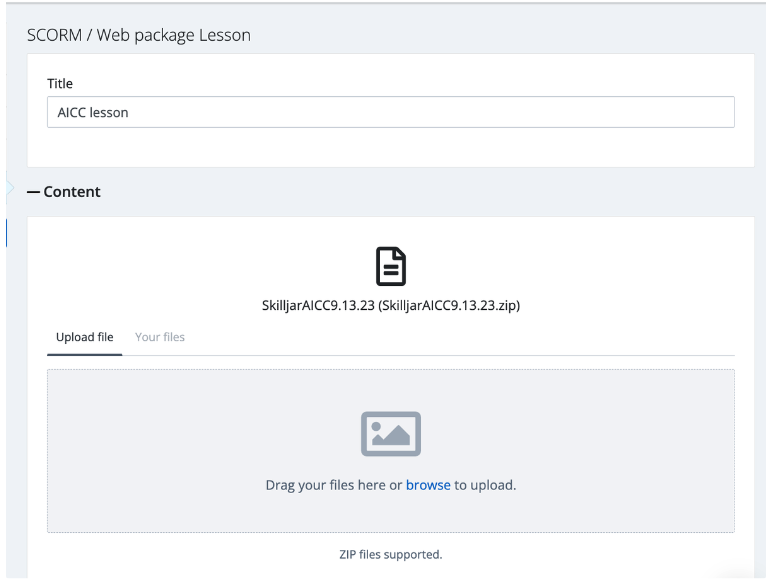Click the "Content" section heading text

click(72, 192)
